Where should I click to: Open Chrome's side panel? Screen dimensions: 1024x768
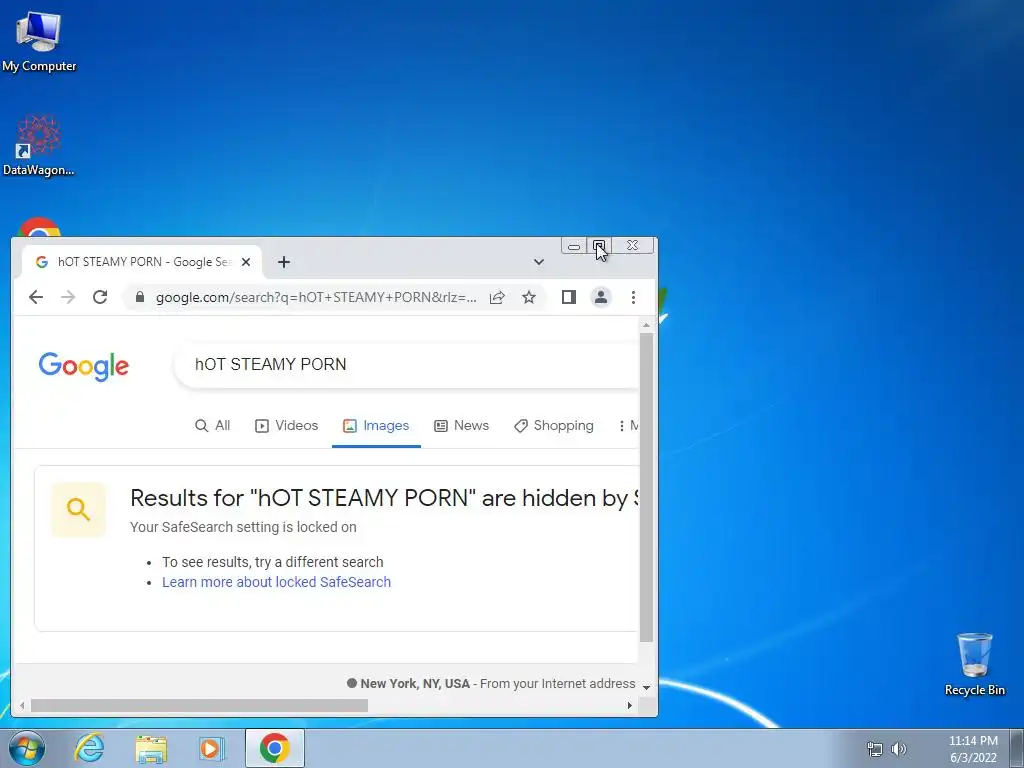569,298
